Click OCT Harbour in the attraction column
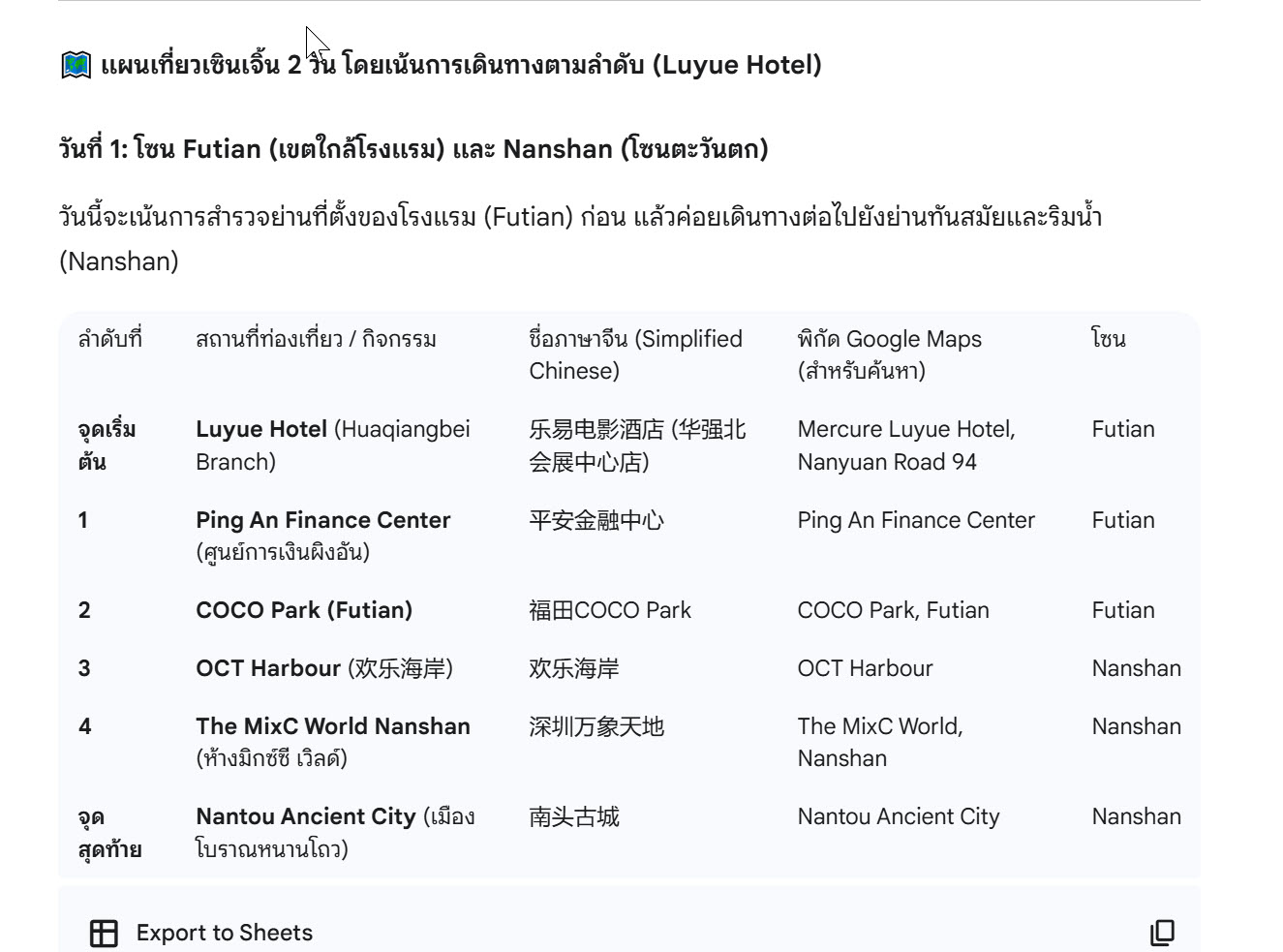The height and width of the screenshot is (952, 1283). [x=268, y=668]
